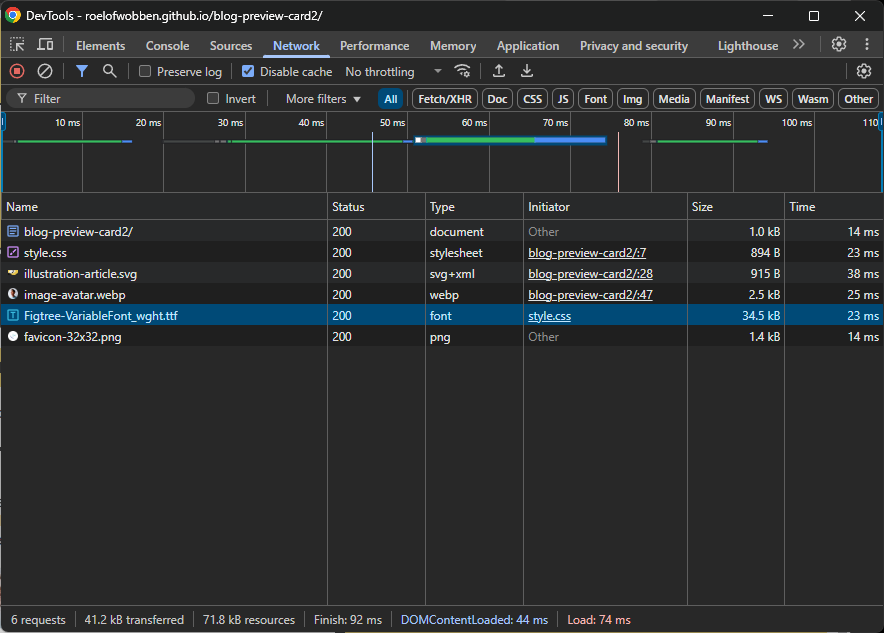884x633 pixels.
Task: Stop recording network log
Action: 17,71
